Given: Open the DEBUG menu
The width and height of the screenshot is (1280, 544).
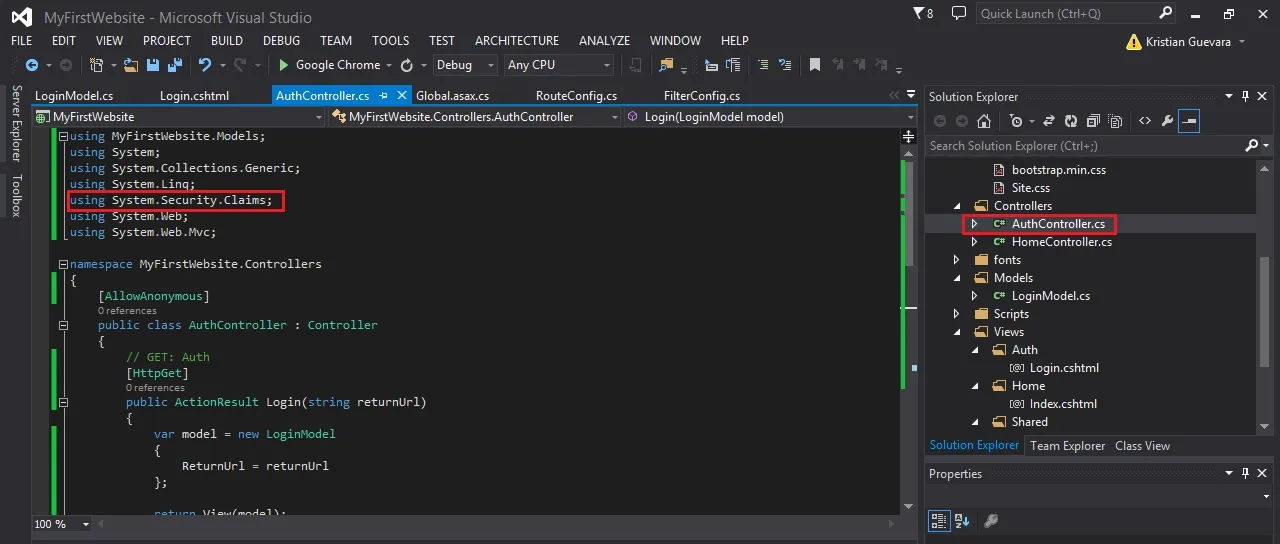Looking at the screenshot, I should 281,41.
